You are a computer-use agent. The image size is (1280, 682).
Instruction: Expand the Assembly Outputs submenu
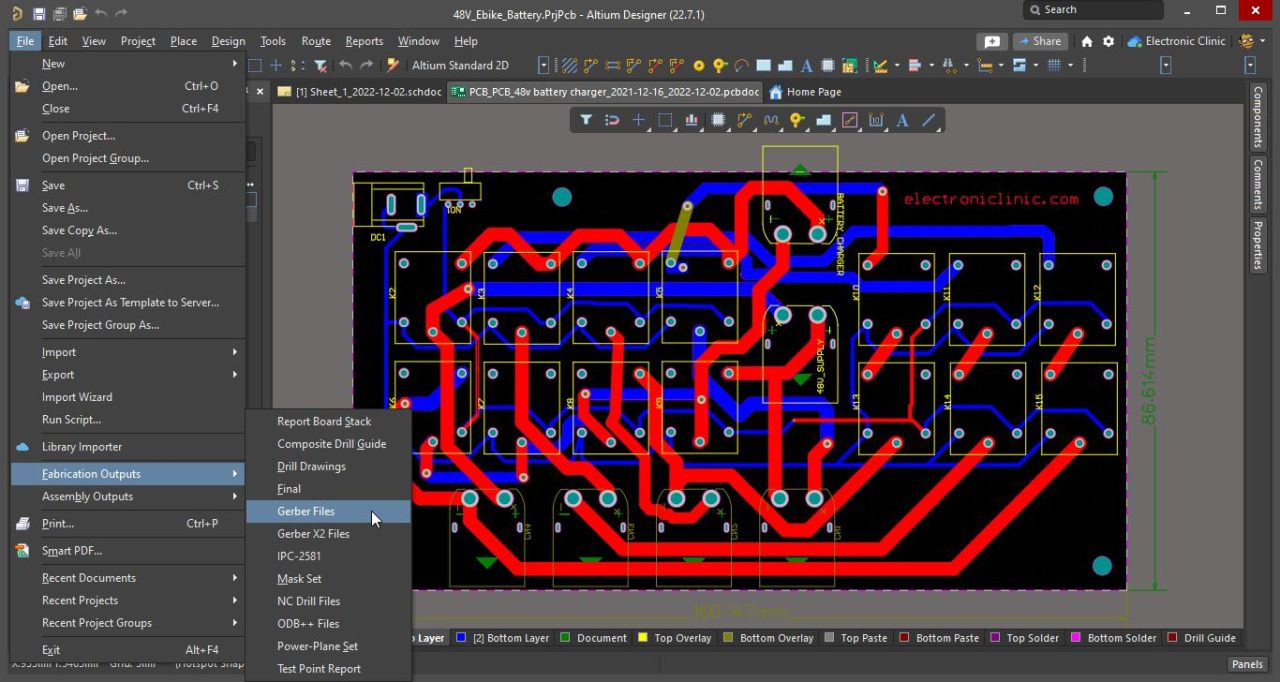127,496
